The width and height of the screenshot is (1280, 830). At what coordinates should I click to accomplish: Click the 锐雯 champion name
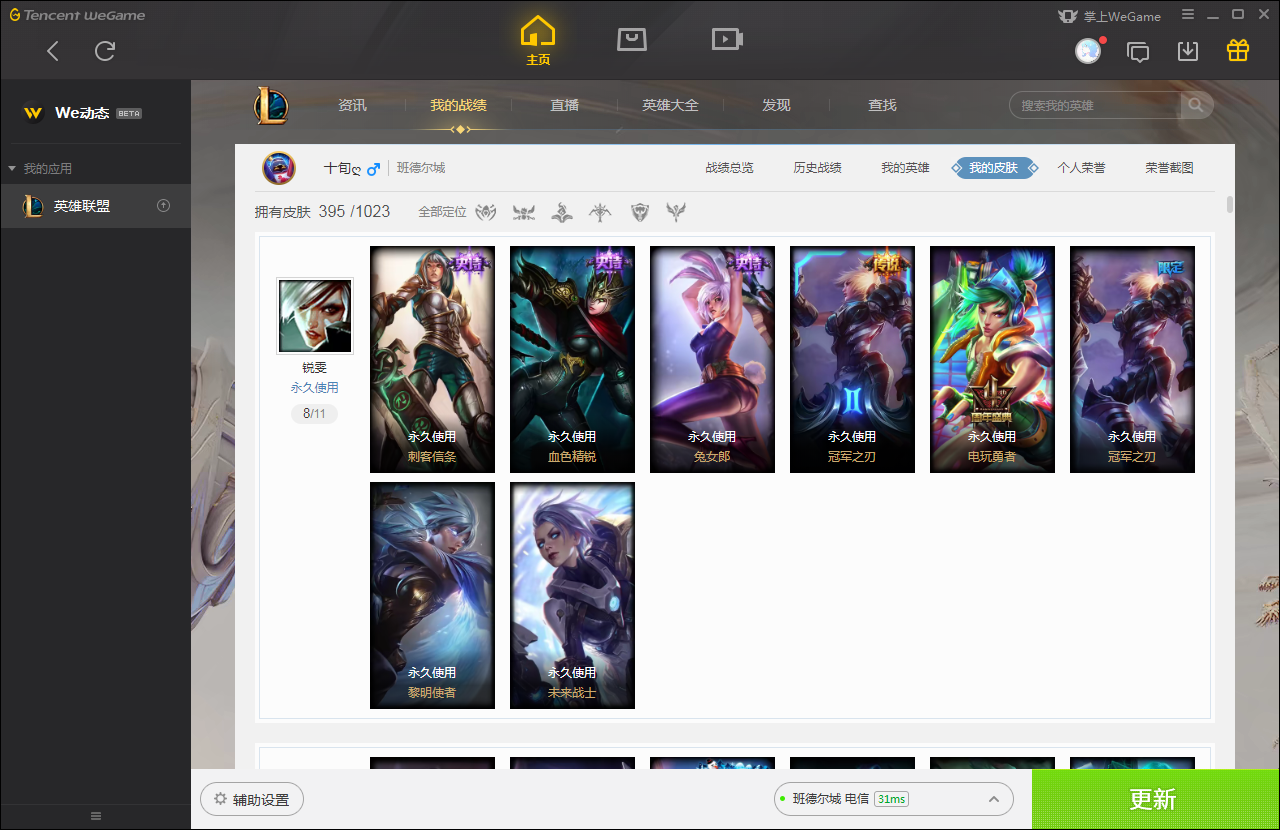point(315,368)
